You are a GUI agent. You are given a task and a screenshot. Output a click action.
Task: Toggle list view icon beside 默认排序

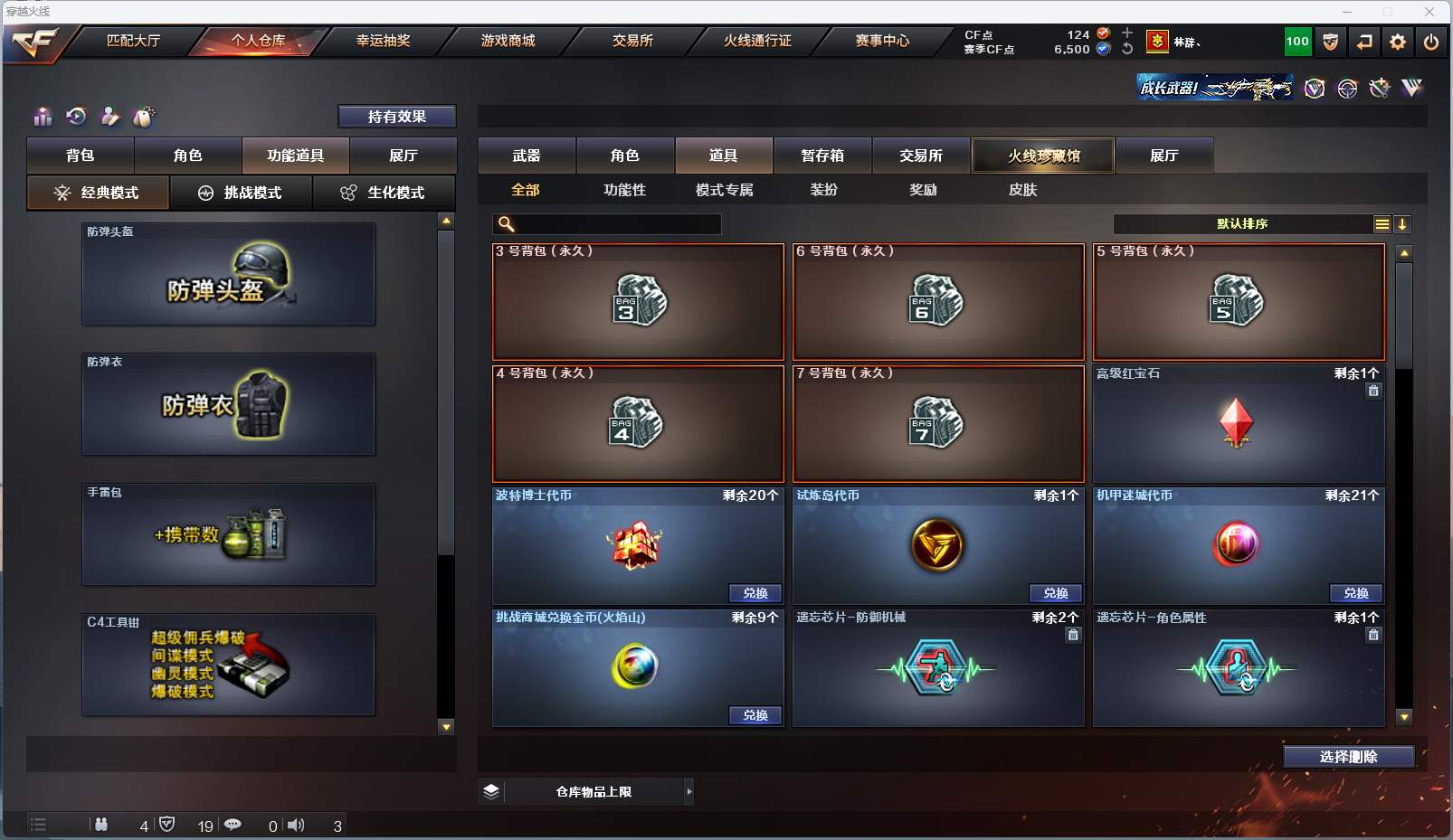(x=1382, y=224)
